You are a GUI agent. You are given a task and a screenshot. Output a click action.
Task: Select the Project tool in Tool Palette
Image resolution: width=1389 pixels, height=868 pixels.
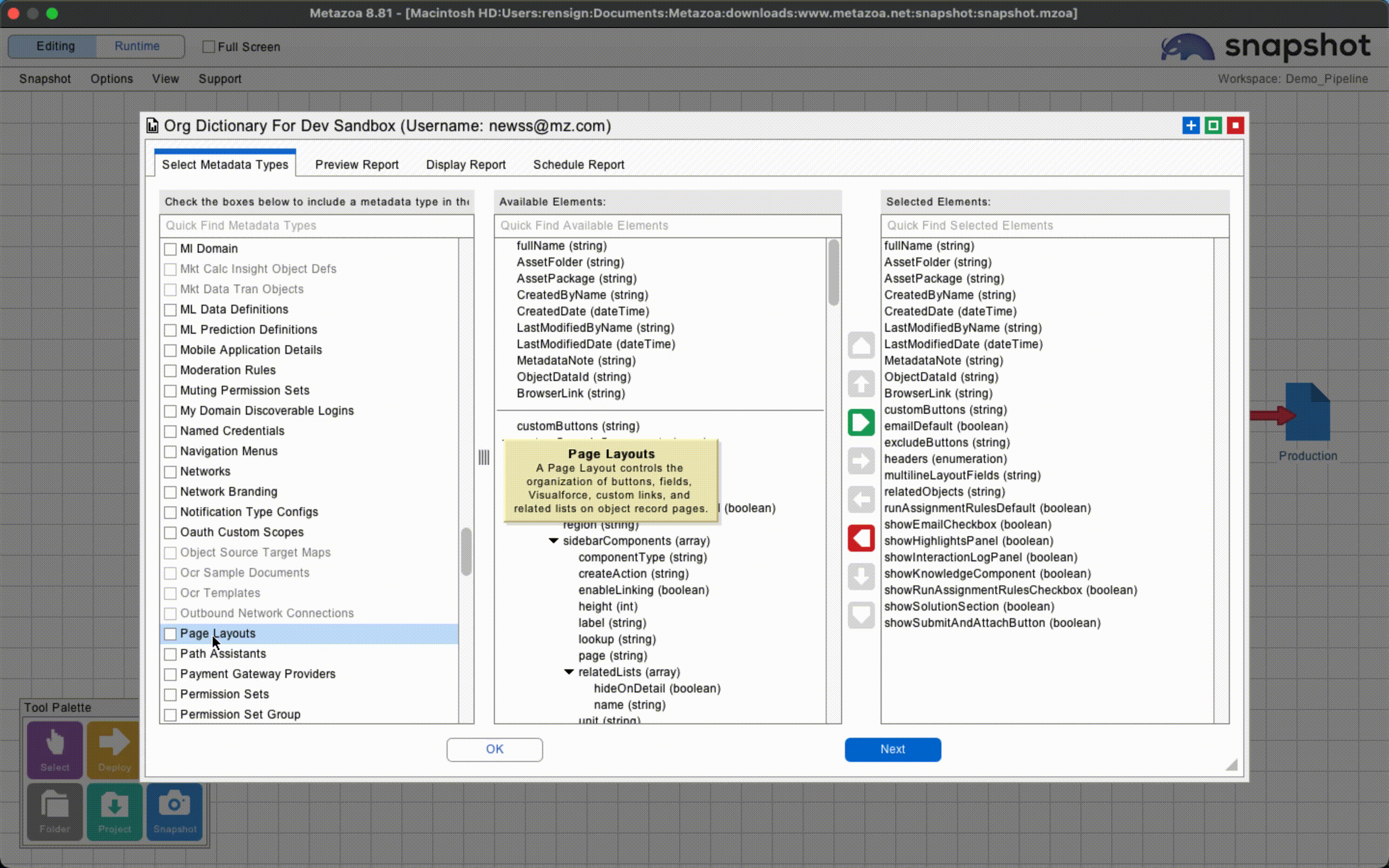pyautogui.click(x=114, y=811)
